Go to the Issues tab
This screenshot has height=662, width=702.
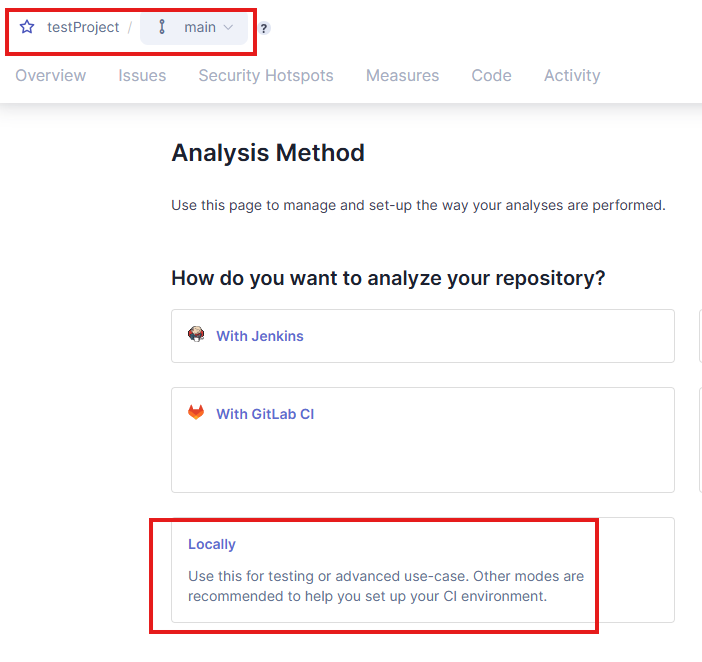[x=142, y=76]
